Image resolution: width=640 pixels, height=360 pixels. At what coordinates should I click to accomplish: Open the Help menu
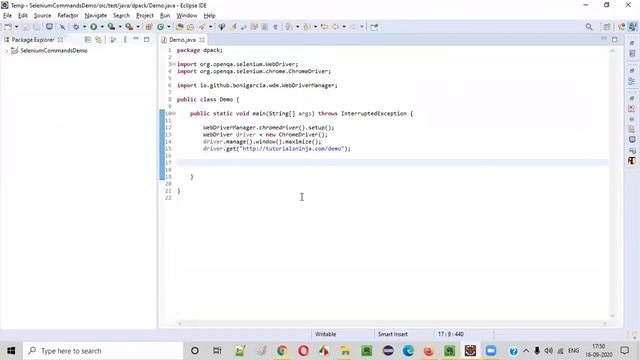(209, 16)
